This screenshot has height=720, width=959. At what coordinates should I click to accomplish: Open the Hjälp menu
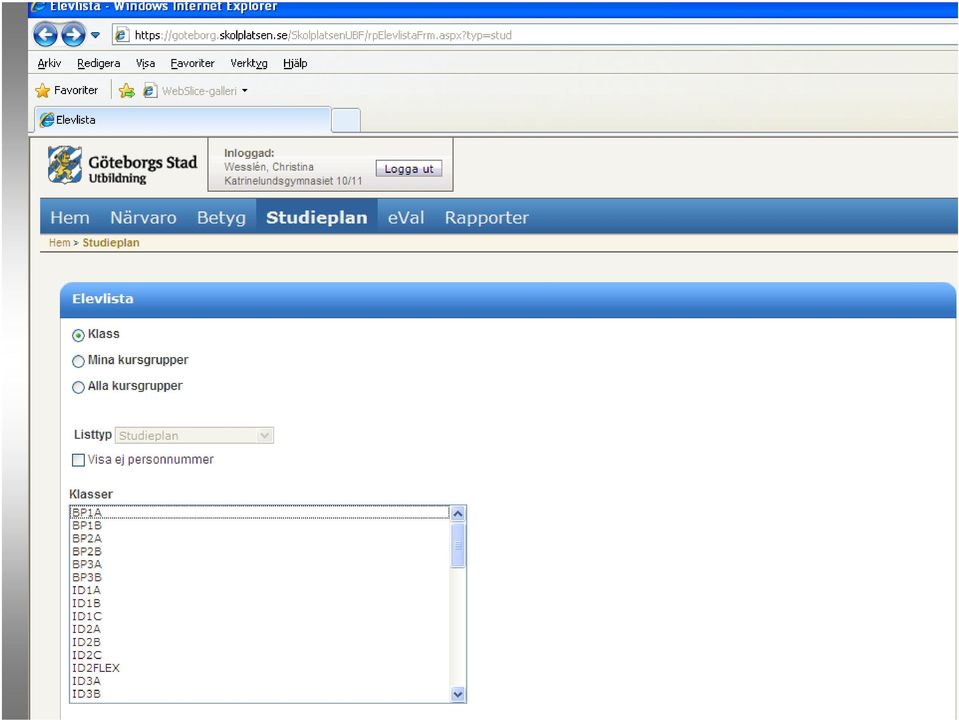tap(295, 63)
